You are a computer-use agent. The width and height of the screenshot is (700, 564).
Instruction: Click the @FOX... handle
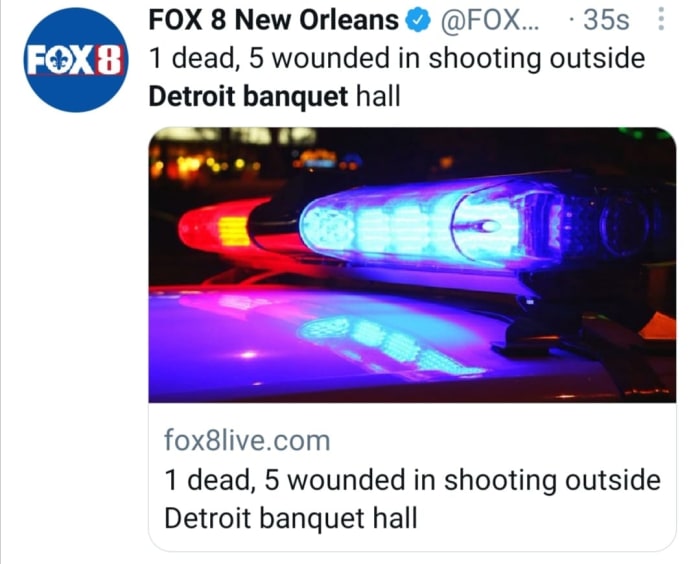click(490, 21)
